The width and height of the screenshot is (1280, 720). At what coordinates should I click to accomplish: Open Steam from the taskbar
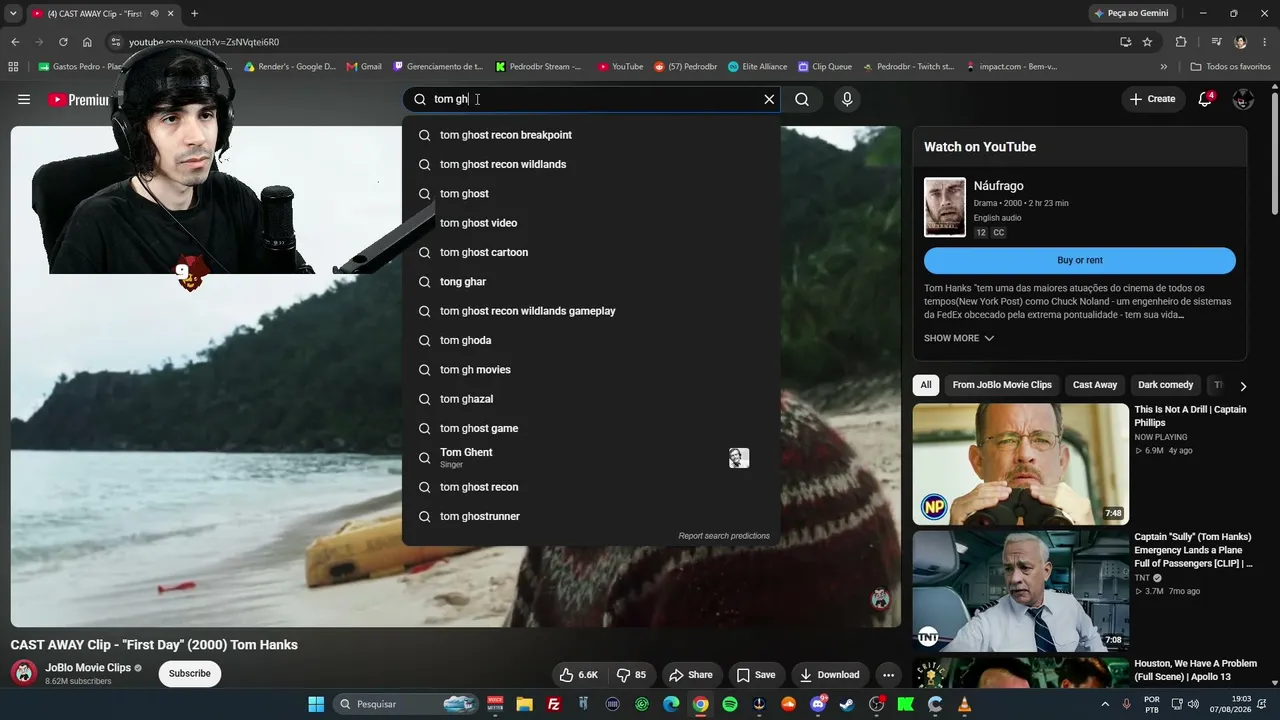[x=847, y=704]
